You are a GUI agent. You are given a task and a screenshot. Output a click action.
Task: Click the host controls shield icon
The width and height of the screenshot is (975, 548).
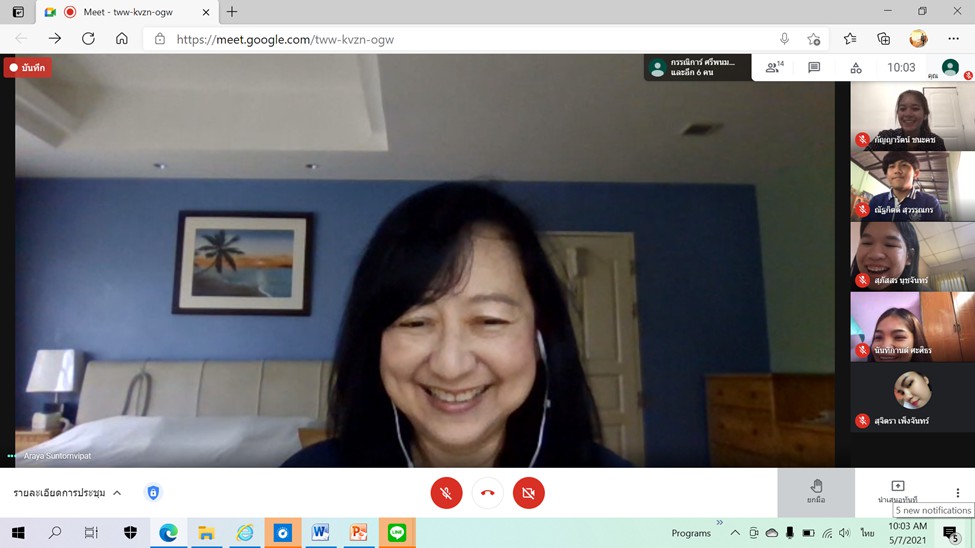(x=153, y=493)
